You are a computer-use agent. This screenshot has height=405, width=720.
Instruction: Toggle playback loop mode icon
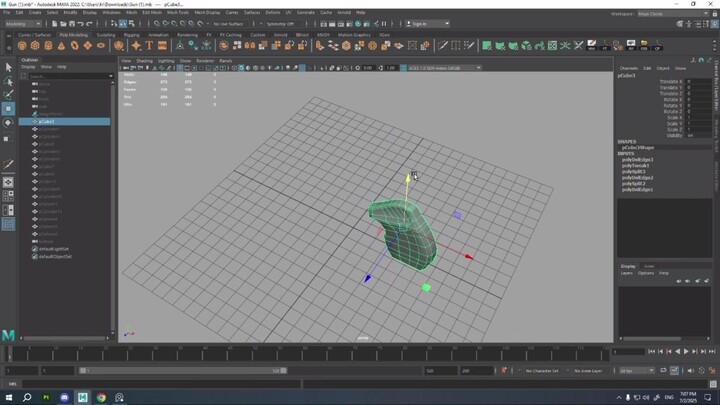coord(663,371)
